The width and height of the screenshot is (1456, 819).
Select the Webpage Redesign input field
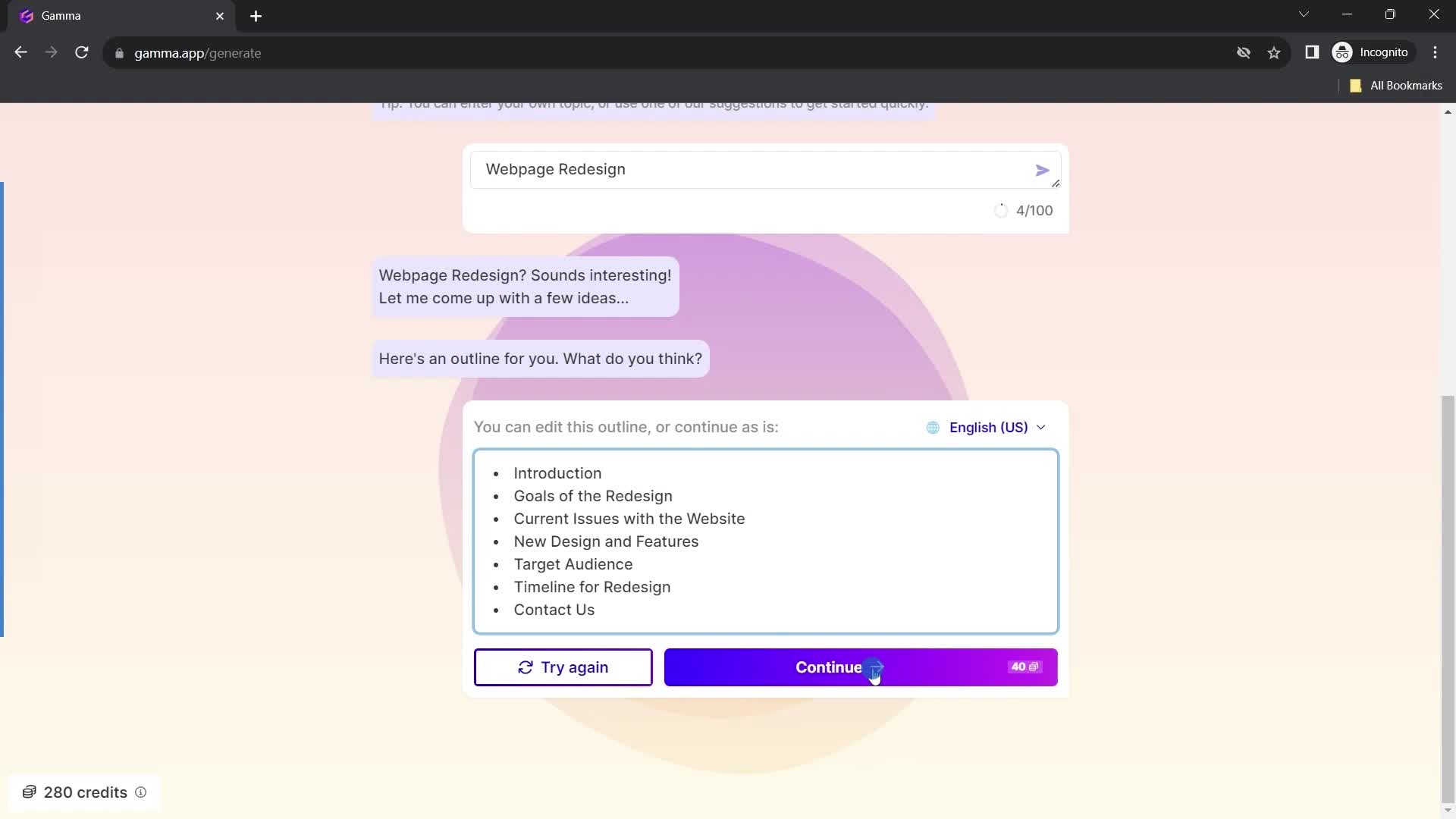766,169
